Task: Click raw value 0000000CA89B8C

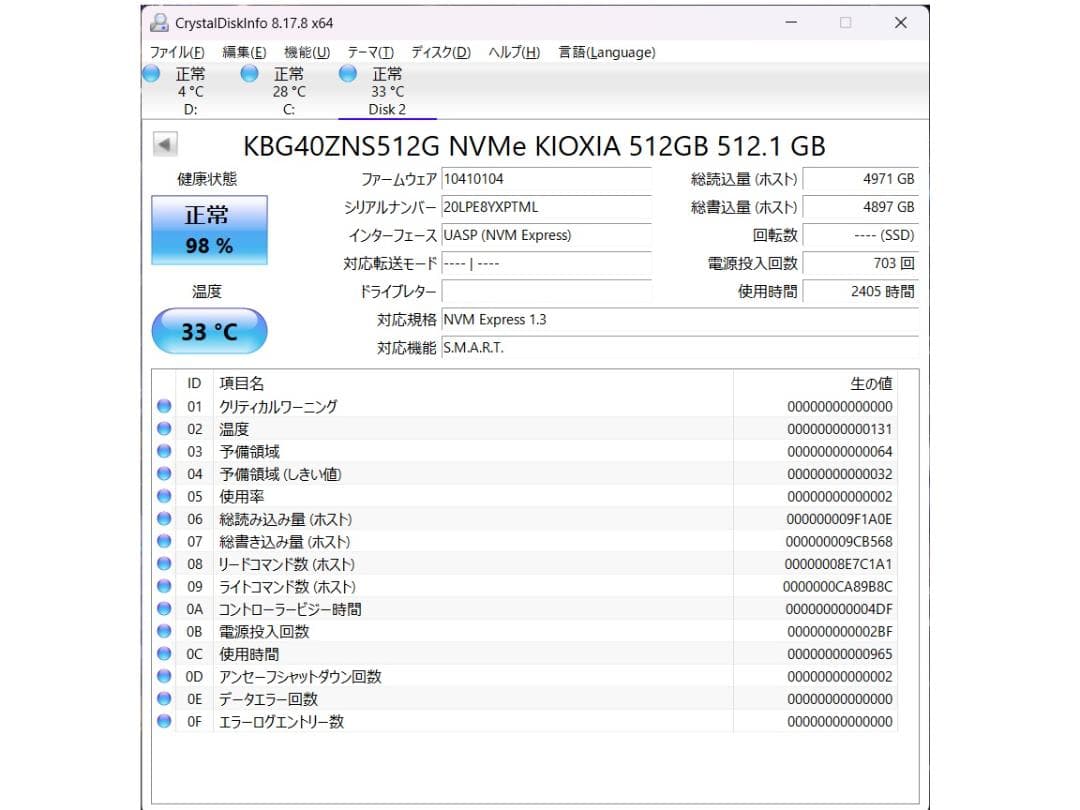Action: click(838, 587)
